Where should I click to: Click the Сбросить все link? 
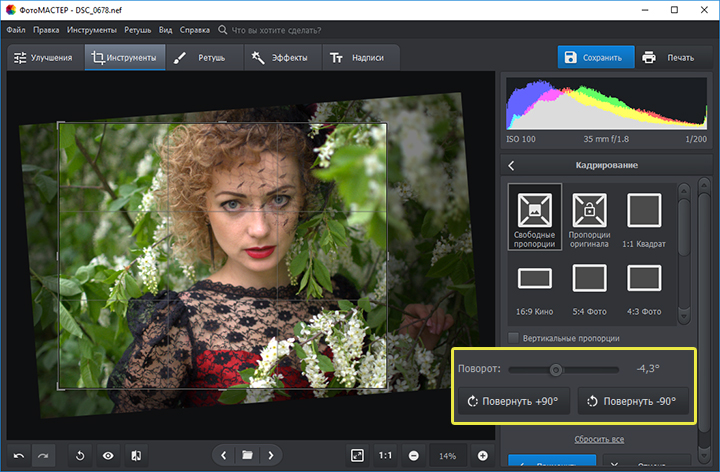pyautogui.click(x=599, y=439)
